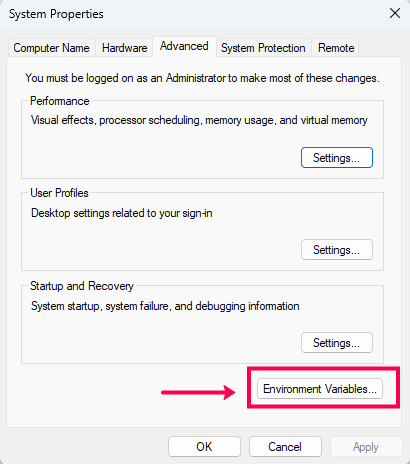This screenshot has height=464, width=410.
Task: Open User Profiles Settings
Action: tap(337, 250)
